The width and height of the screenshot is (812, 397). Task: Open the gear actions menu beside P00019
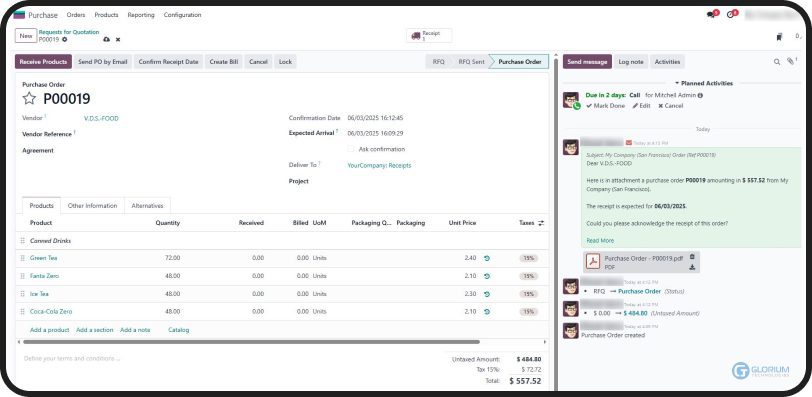(x=65, y=39)
